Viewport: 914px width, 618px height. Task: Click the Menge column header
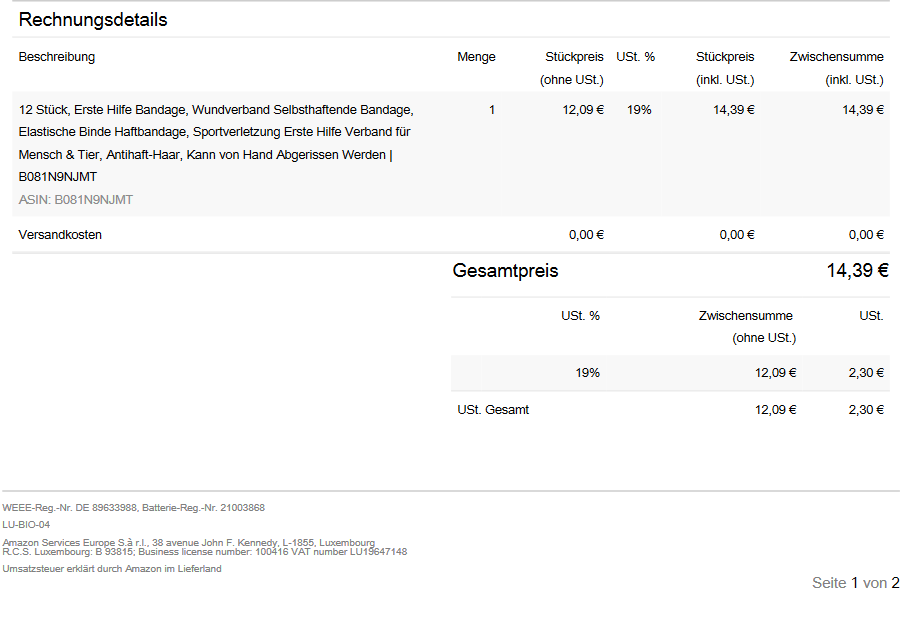click(476, 57)
